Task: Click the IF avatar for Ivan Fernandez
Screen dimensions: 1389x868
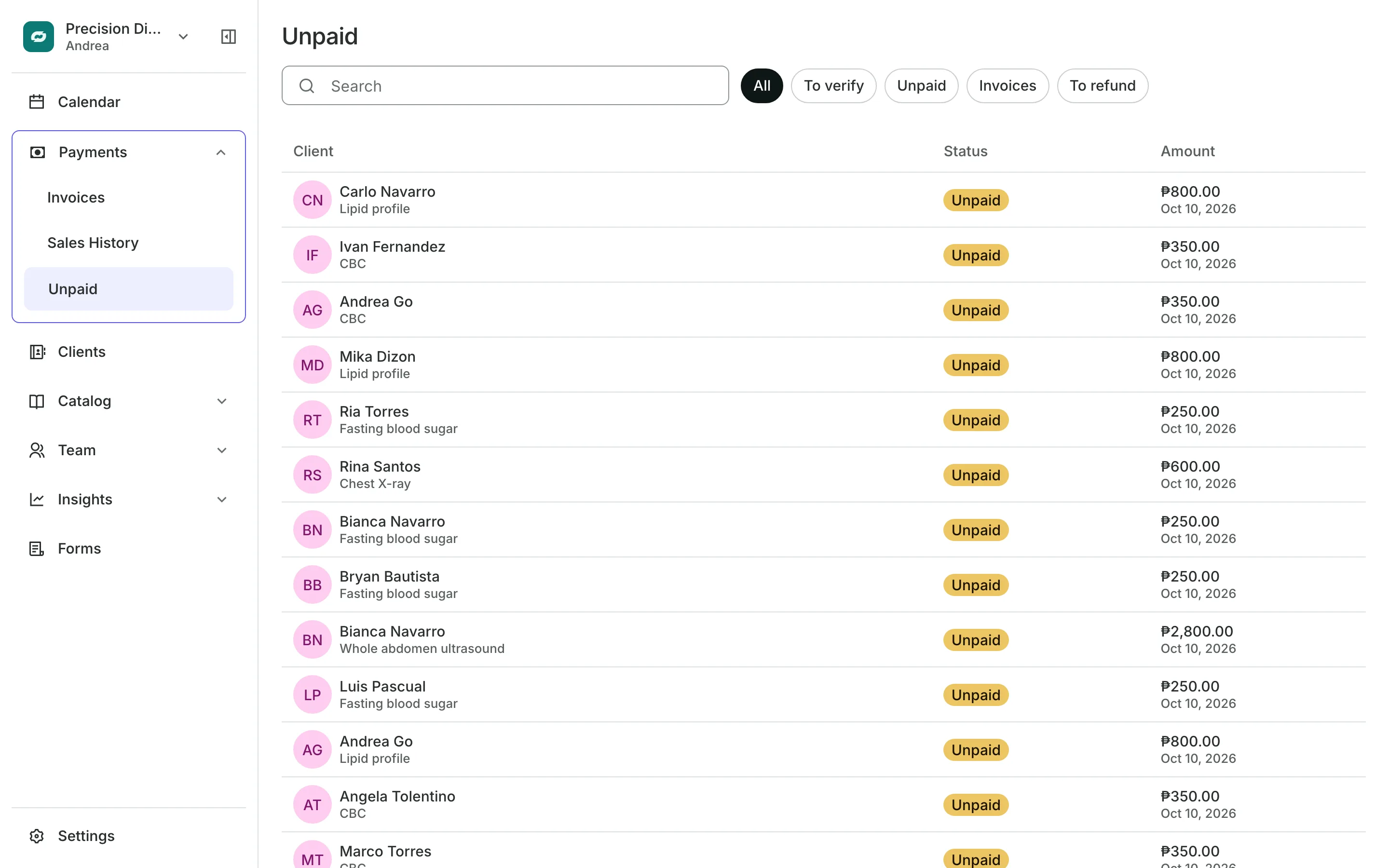Action: pyautogui.click(x=312, y=255)
